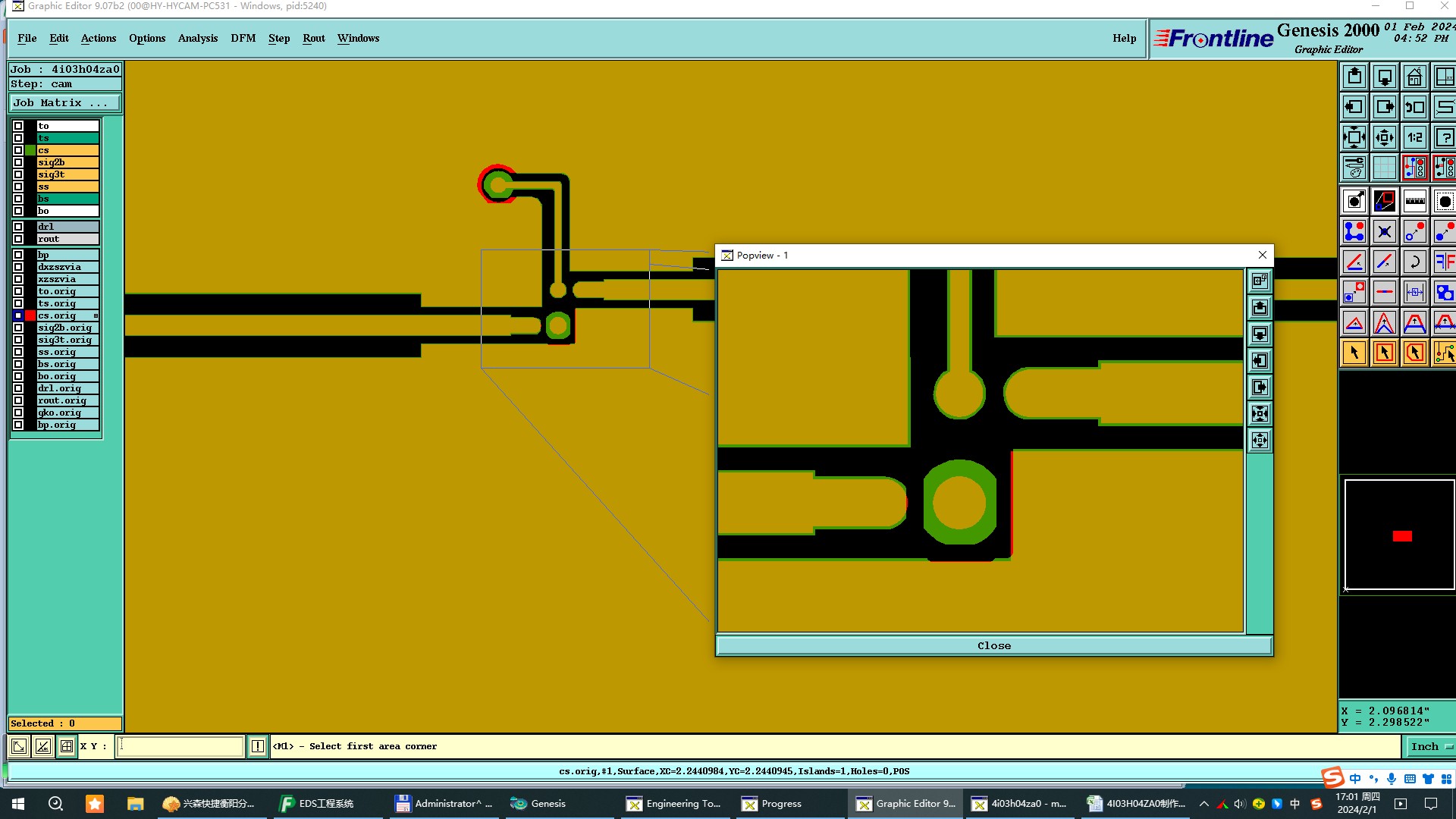This screenshot has width=1456, height=819.
Task: Click the Home view icon
Action: point(1414,77)
